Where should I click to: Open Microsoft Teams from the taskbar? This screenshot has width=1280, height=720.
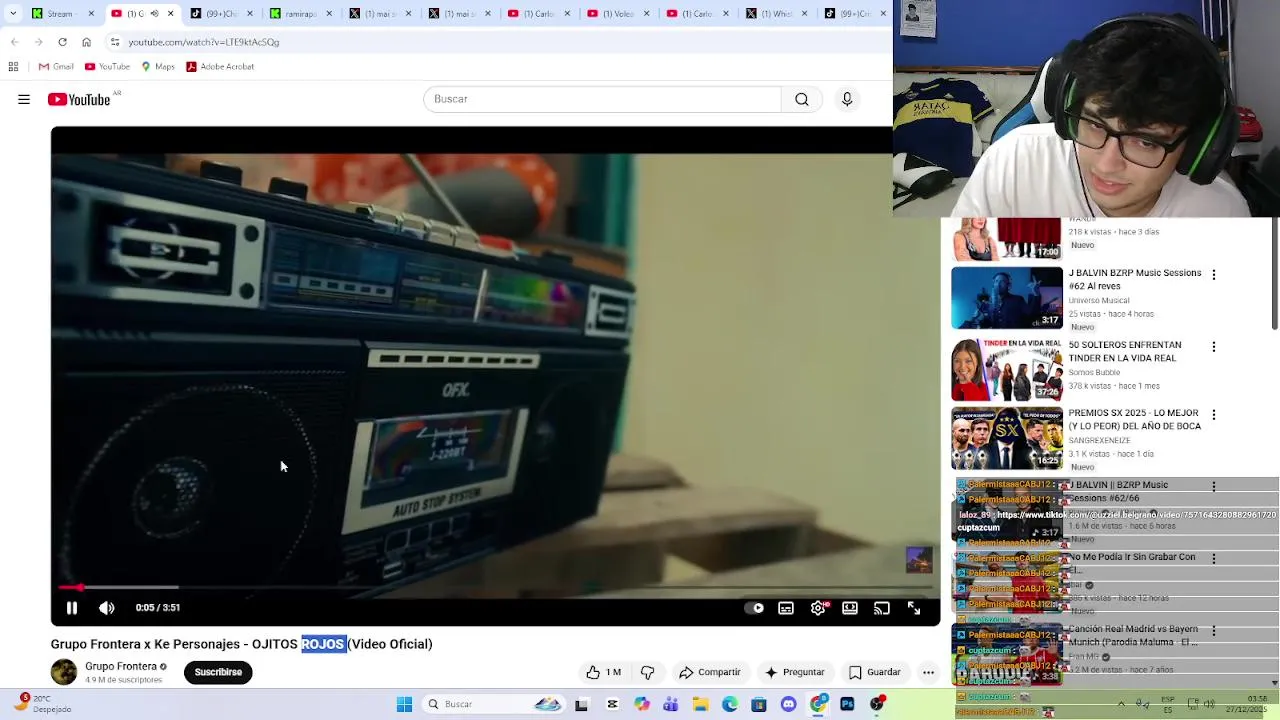coord(671,704)
